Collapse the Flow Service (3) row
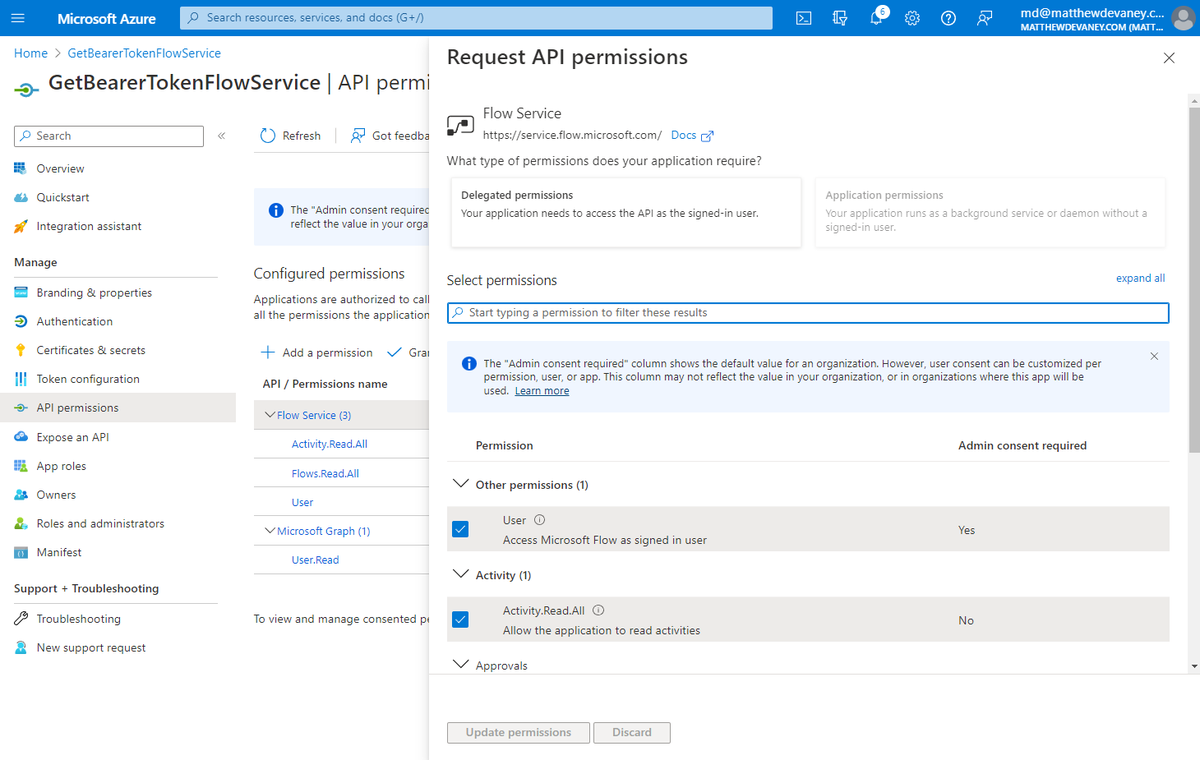The image size is (1200, 760). tap(269, 415)
